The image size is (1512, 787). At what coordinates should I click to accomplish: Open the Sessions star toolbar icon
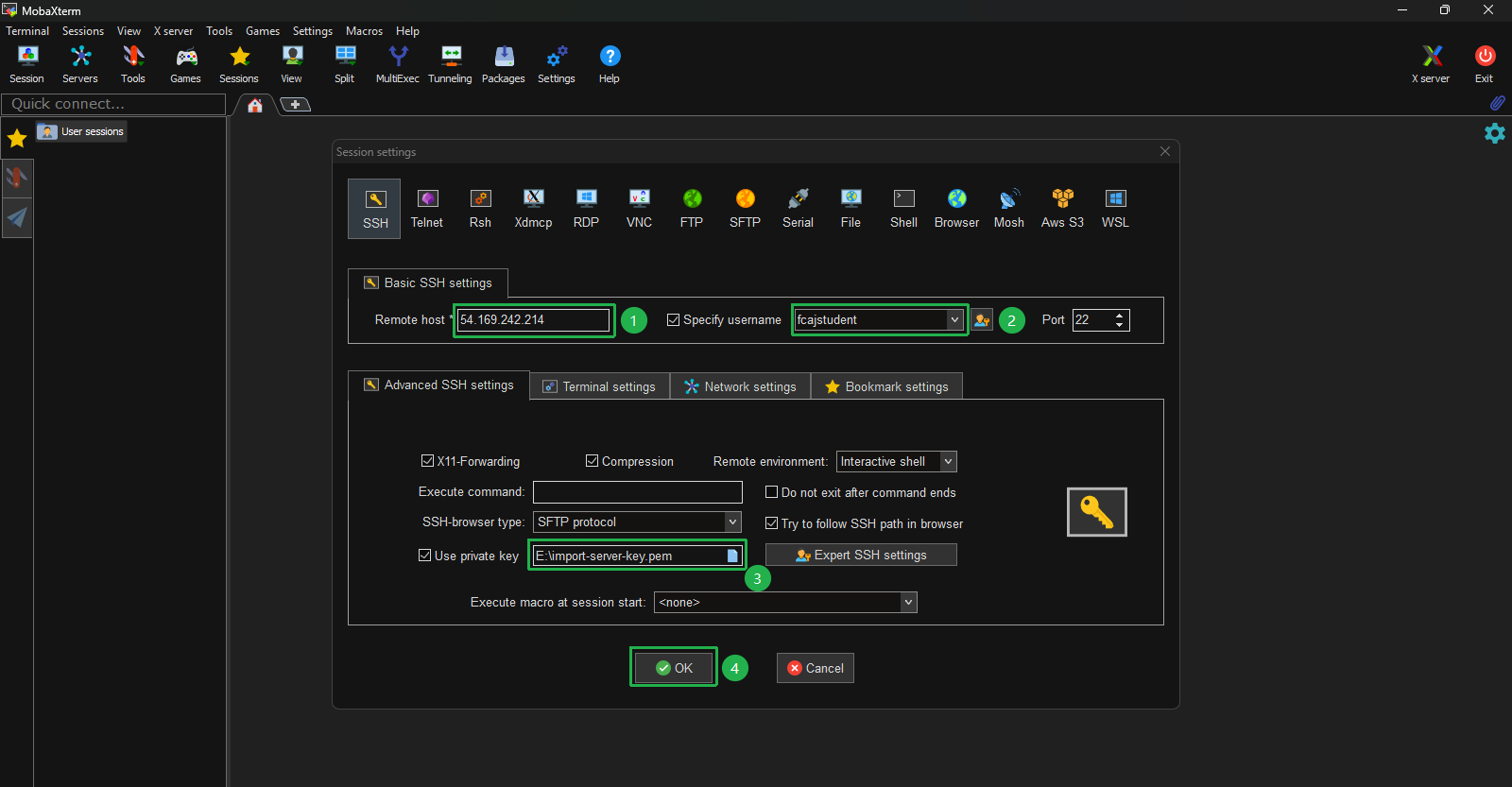[239, 65]
